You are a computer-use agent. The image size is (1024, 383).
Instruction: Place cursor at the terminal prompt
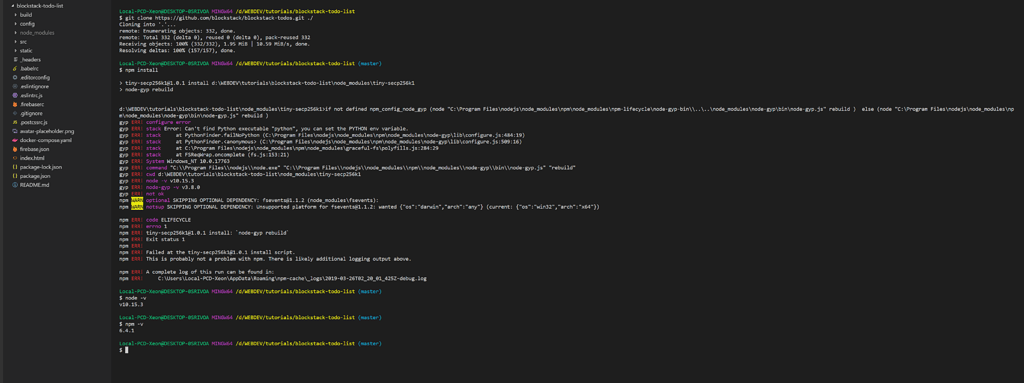pos(126,350)
